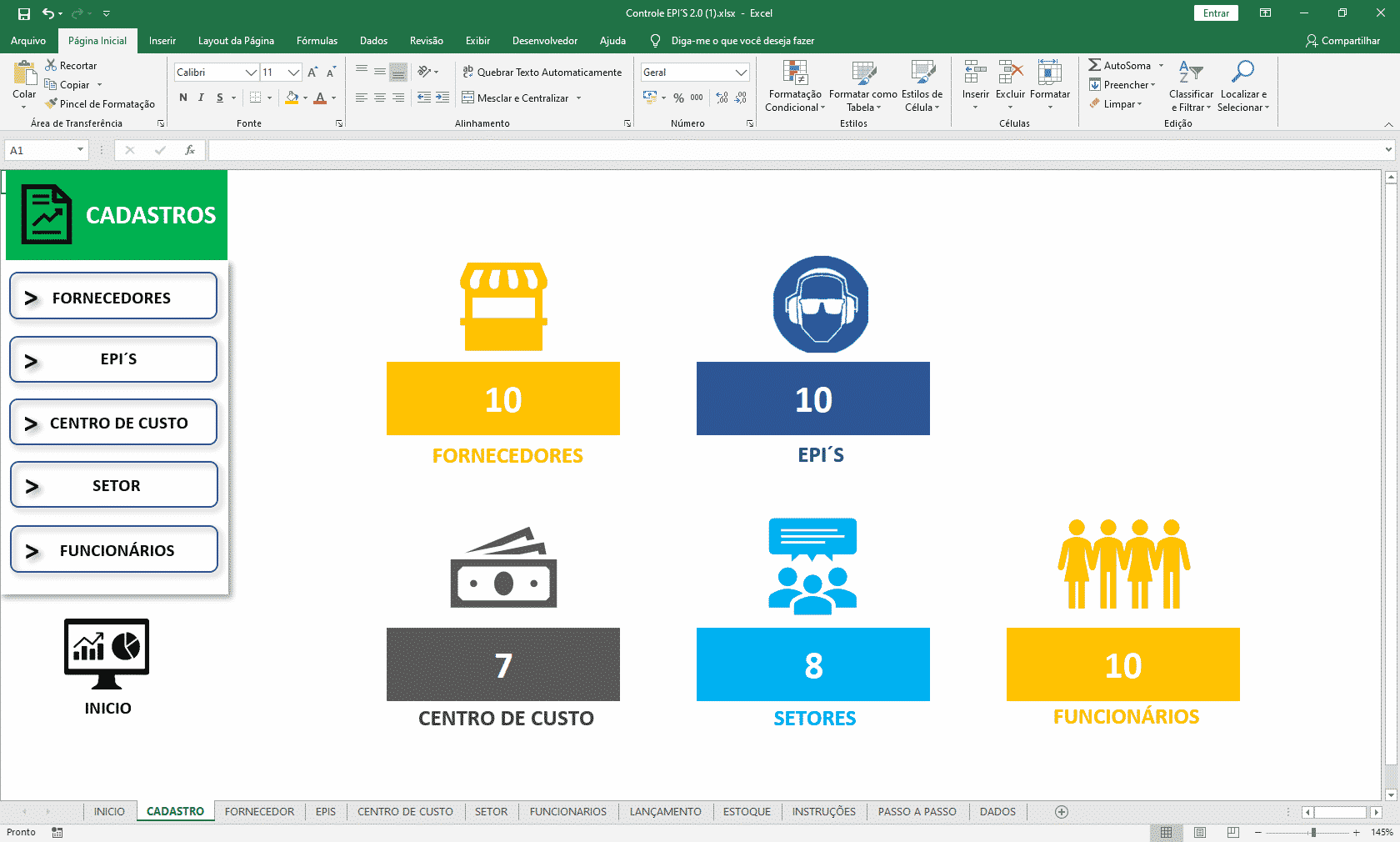The width and height of the screenshot is (1400, 842).
Task: Click the Colar paste icon
Action: pos(24,74)
